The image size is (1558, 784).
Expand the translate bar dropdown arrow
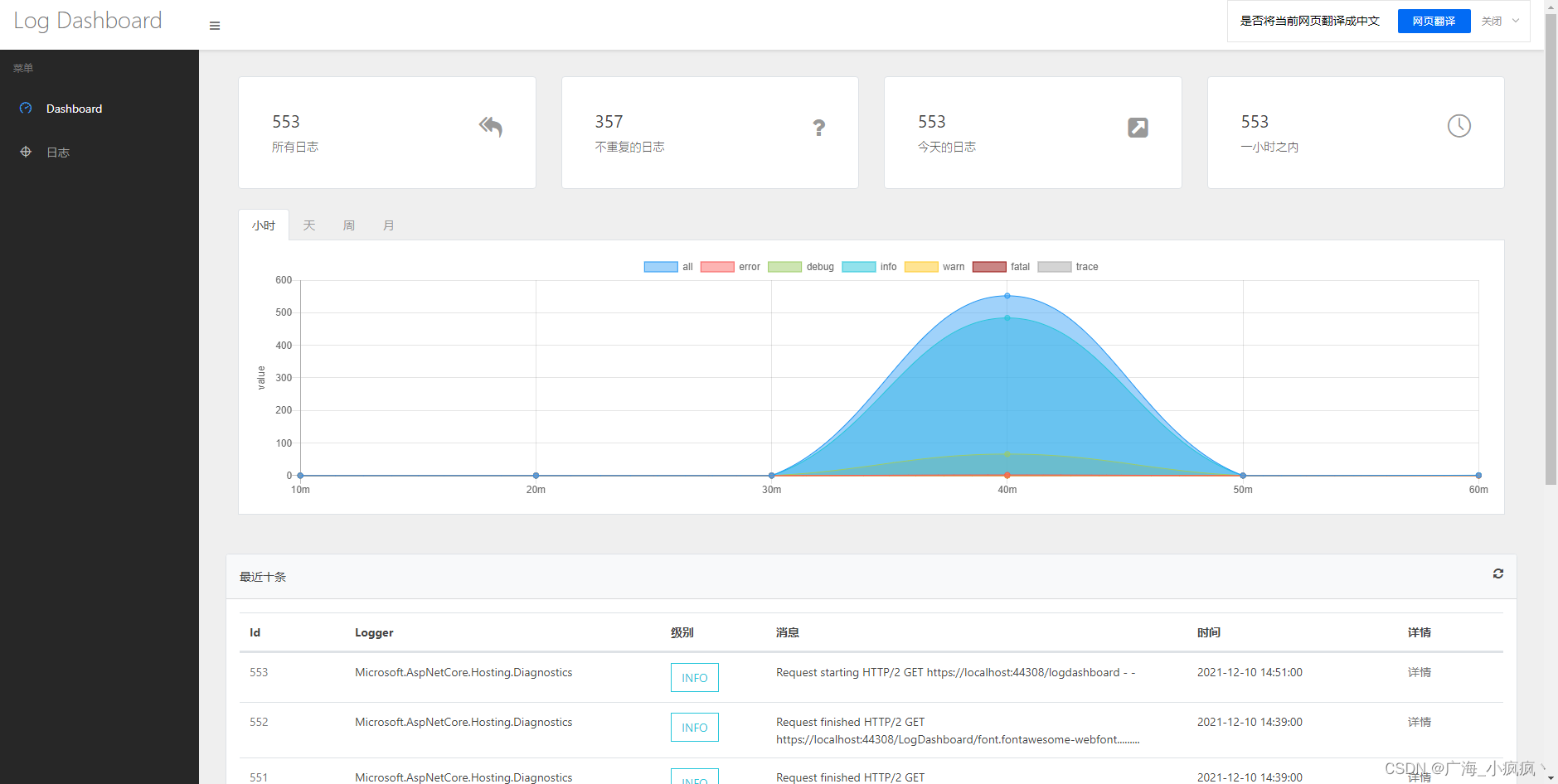[x=1516, y=21]
